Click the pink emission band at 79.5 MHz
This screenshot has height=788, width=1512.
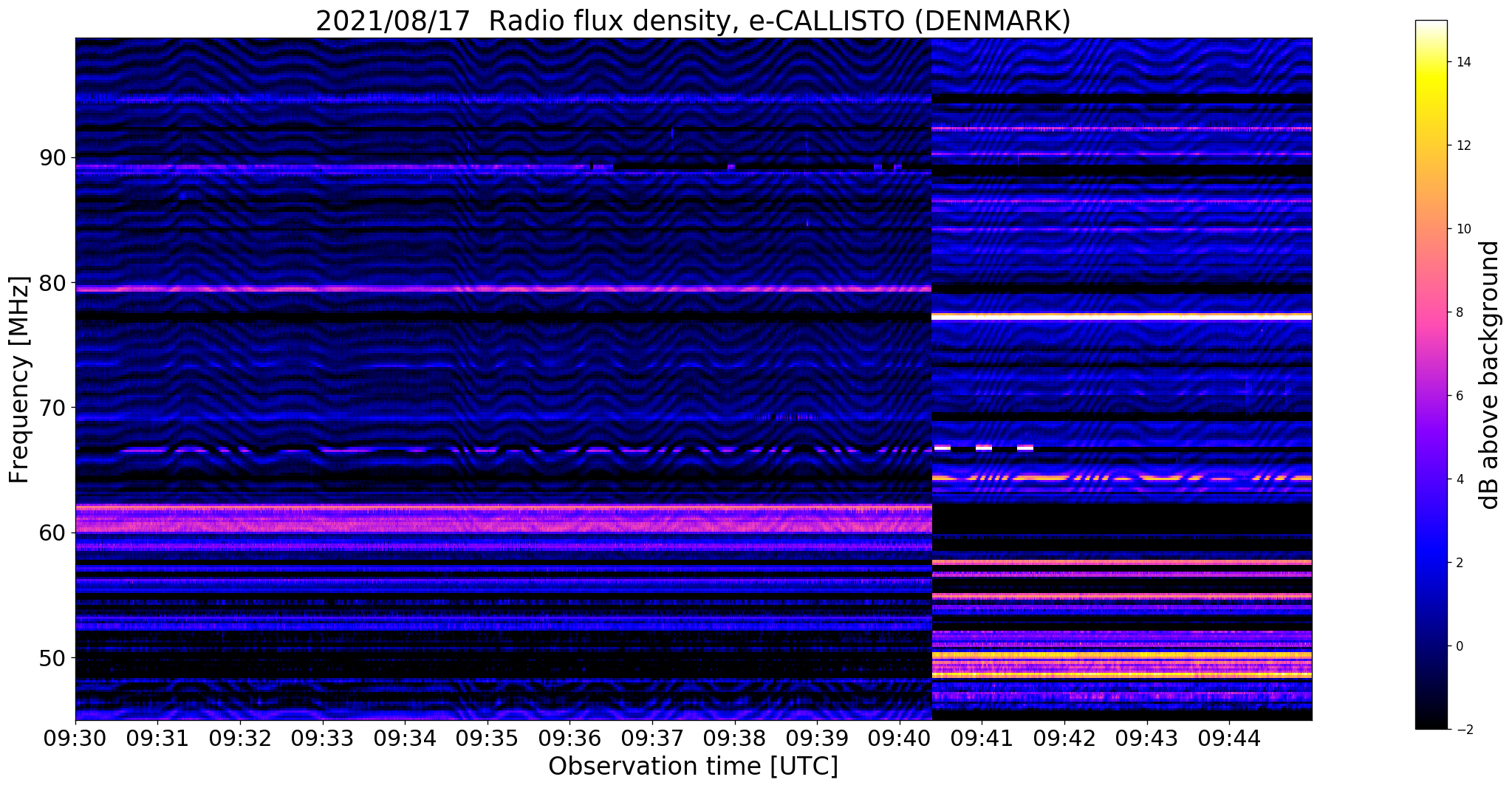click(x=503, y=289)
